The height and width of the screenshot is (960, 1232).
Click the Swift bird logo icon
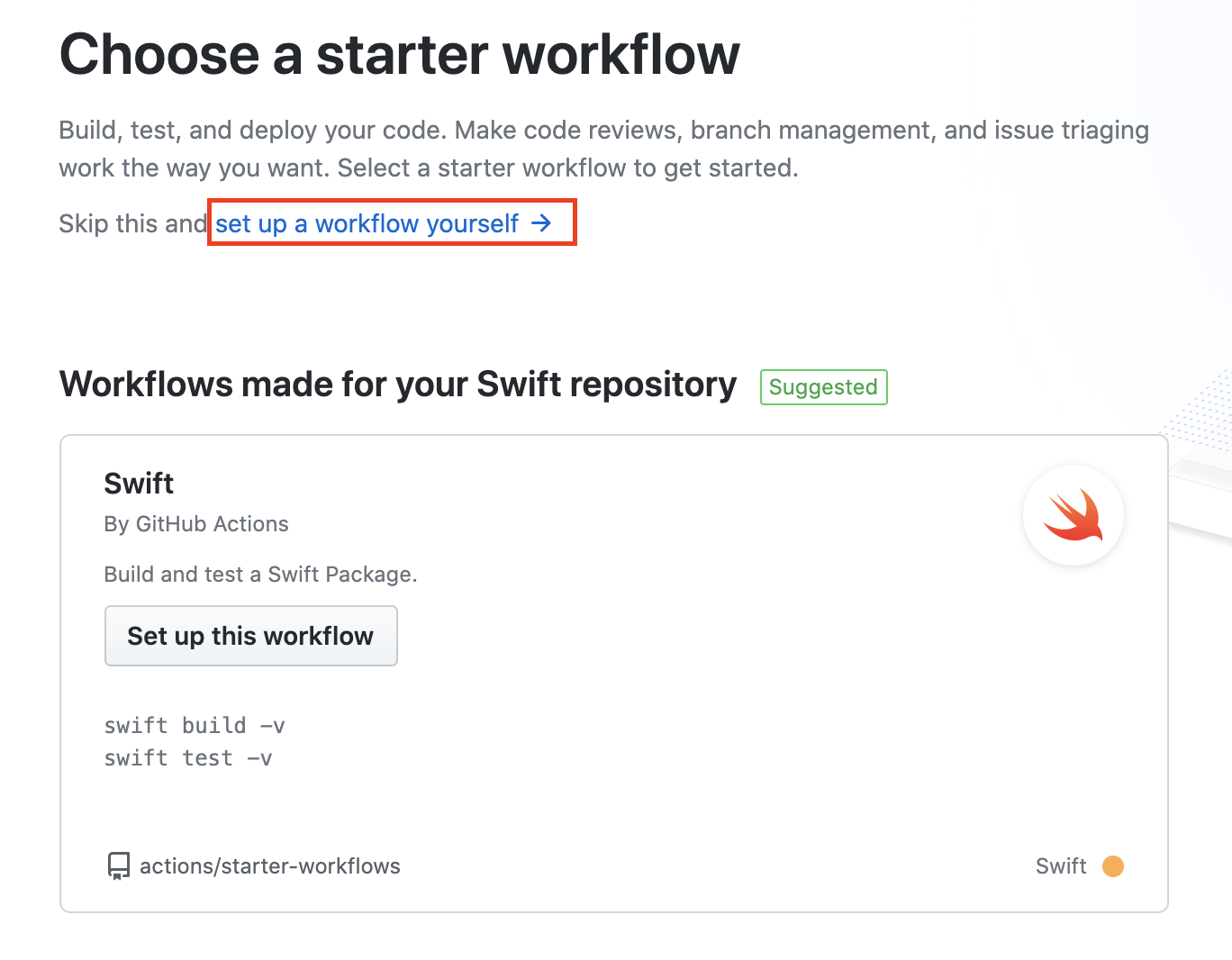pyautogui.click(x=1073, y=515)
